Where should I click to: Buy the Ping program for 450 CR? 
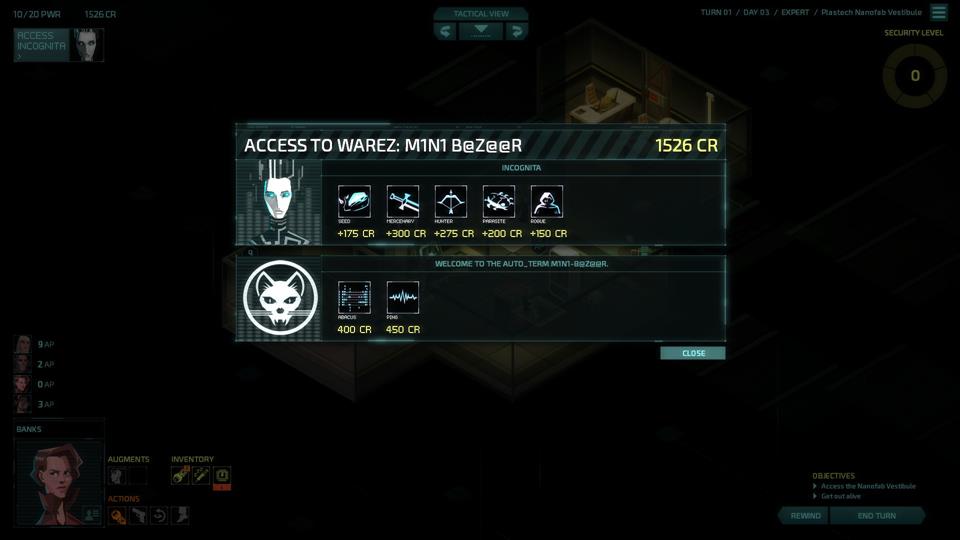(x=403, y=298)
